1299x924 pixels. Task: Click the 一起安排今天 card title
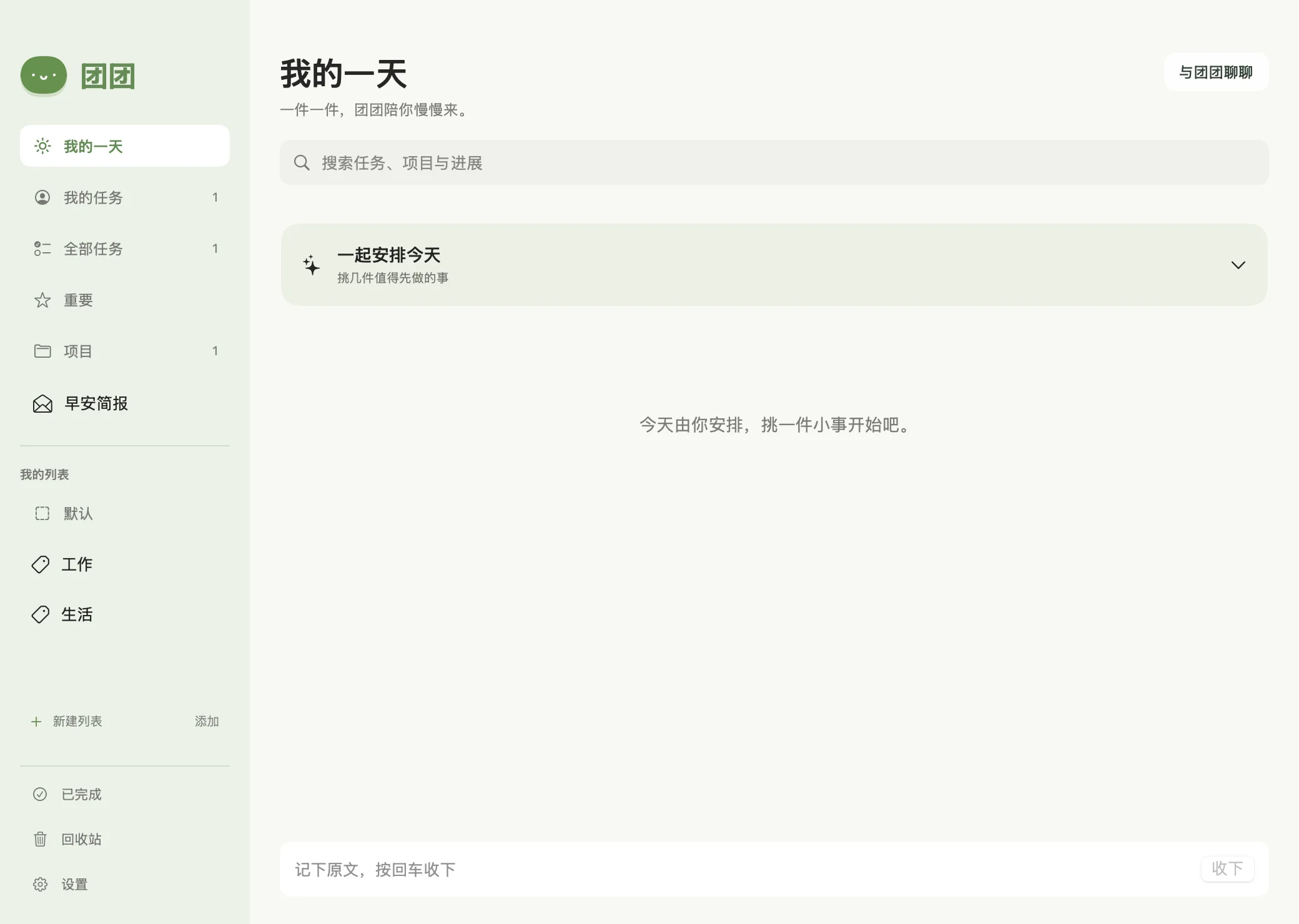coord(389,255)
